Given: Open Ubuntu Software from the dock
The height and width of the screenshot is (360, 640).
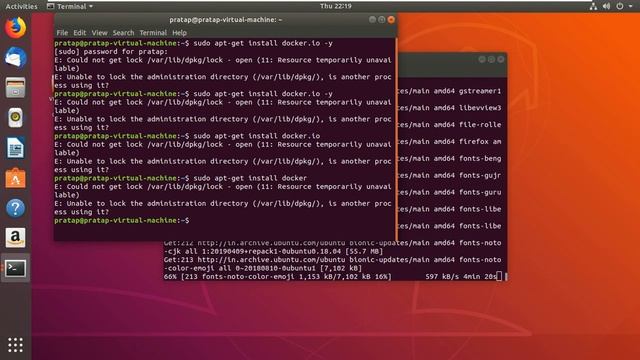Looking at the screenshot, I should 16,178.
